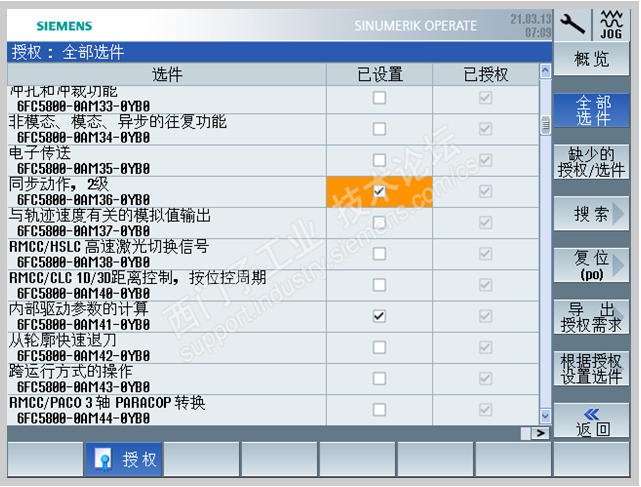The width and height of the screenshot is (641, 487).
Task: Enable set checkbox for 从轮廓快速退刀
Action: pos(379,347)
